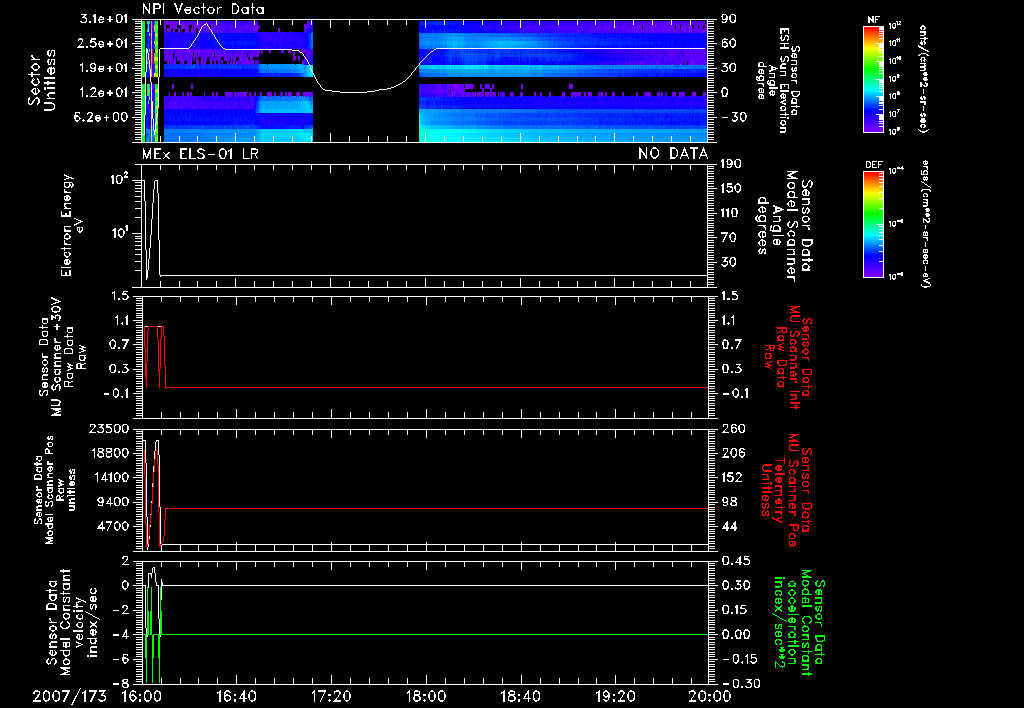The width and height of the screenshot is (1024, 708).
Task: Click the DEF color scale bar
Action: point(874,223)
